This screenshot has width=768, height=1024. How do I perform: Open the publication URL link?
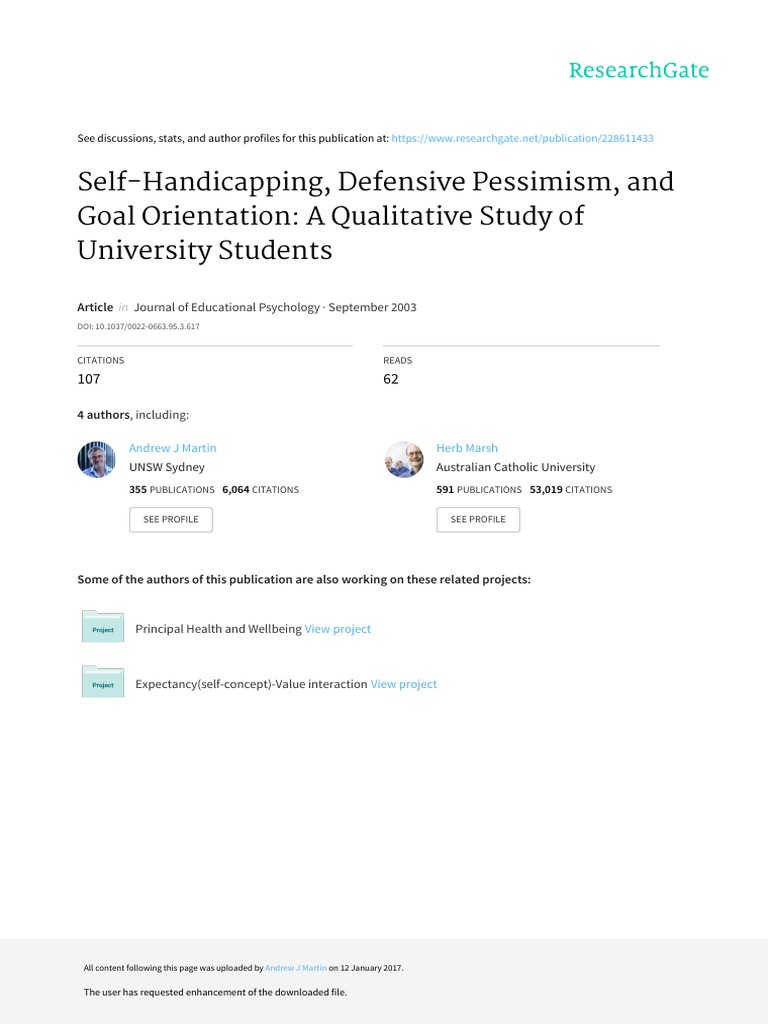coord(522,138)
